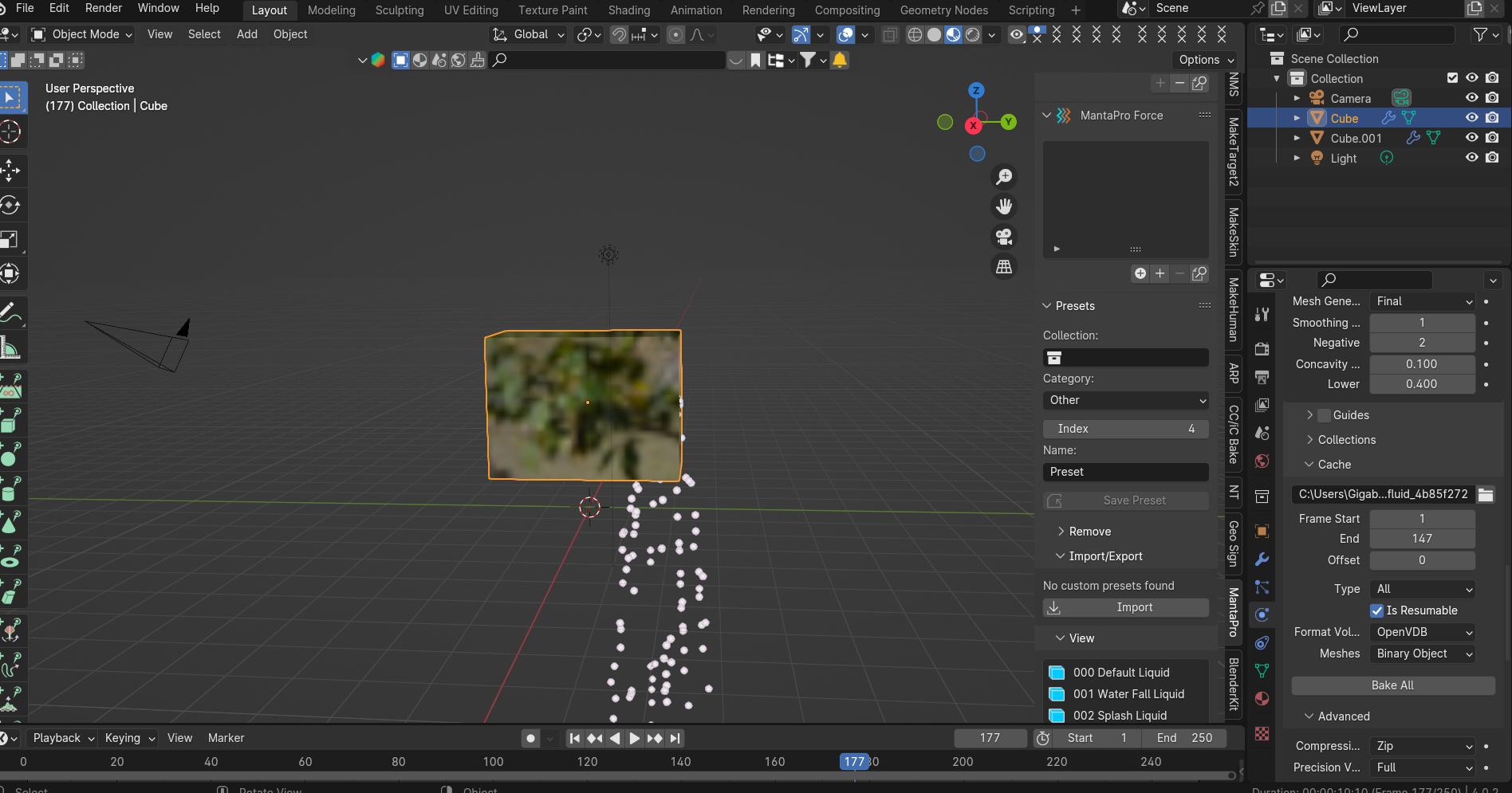Click the Concavity value slider 0.100
1512x793 pixels.
pyautogui.click(x=1422, y=364)
